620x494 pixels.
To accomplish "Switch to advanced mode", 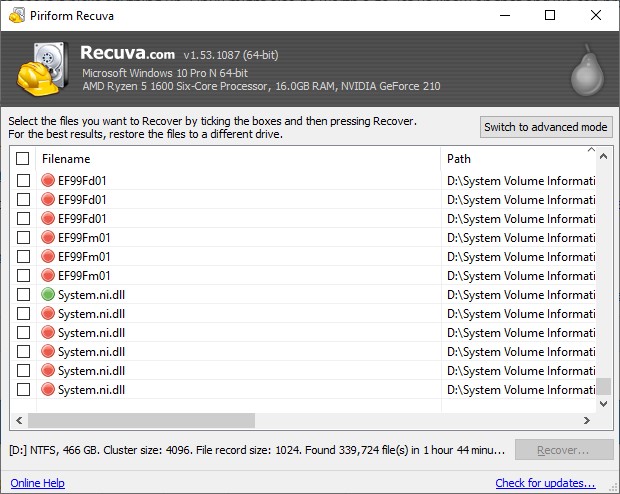I will point(546,127).
